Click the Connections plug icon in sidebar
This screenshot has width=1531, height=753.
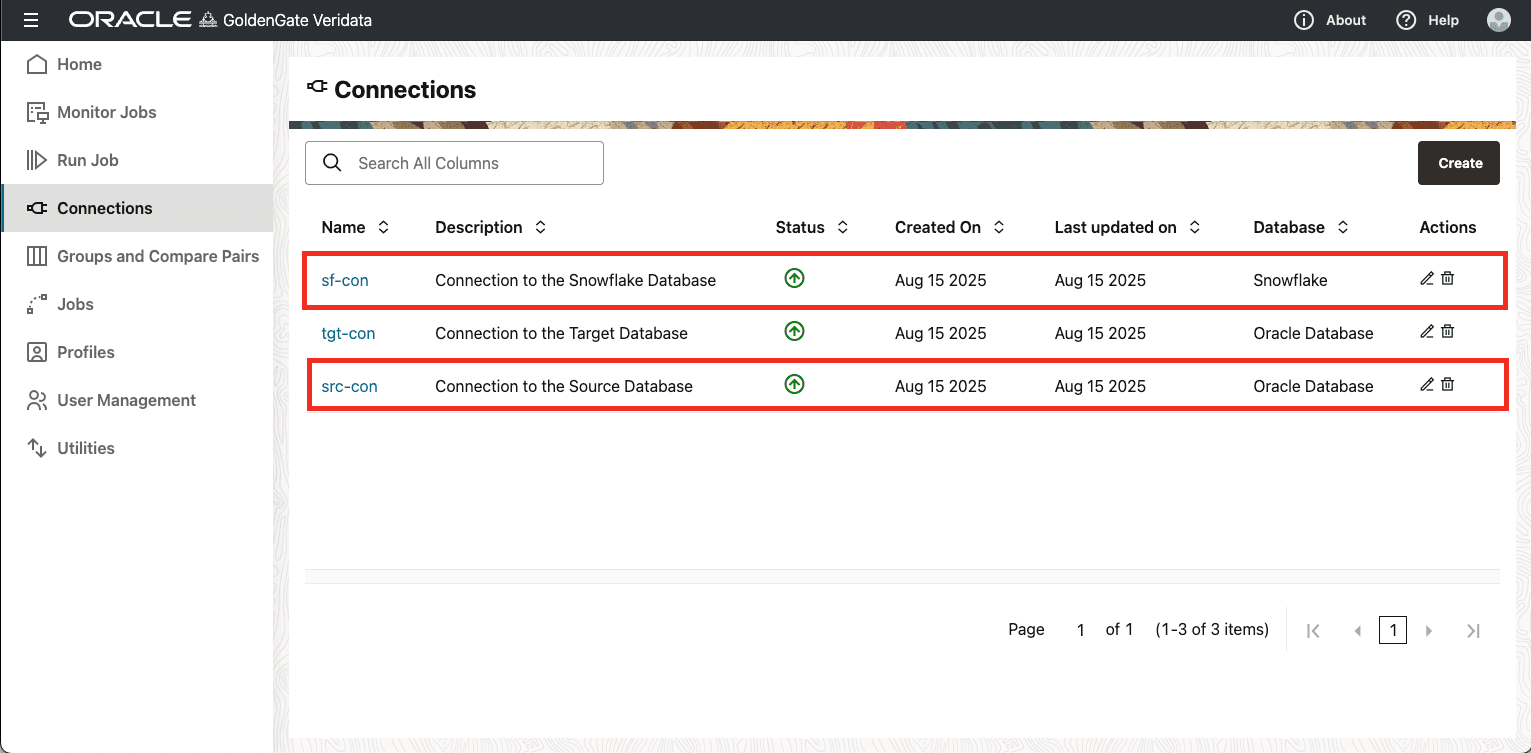click(x=37, y=208)
